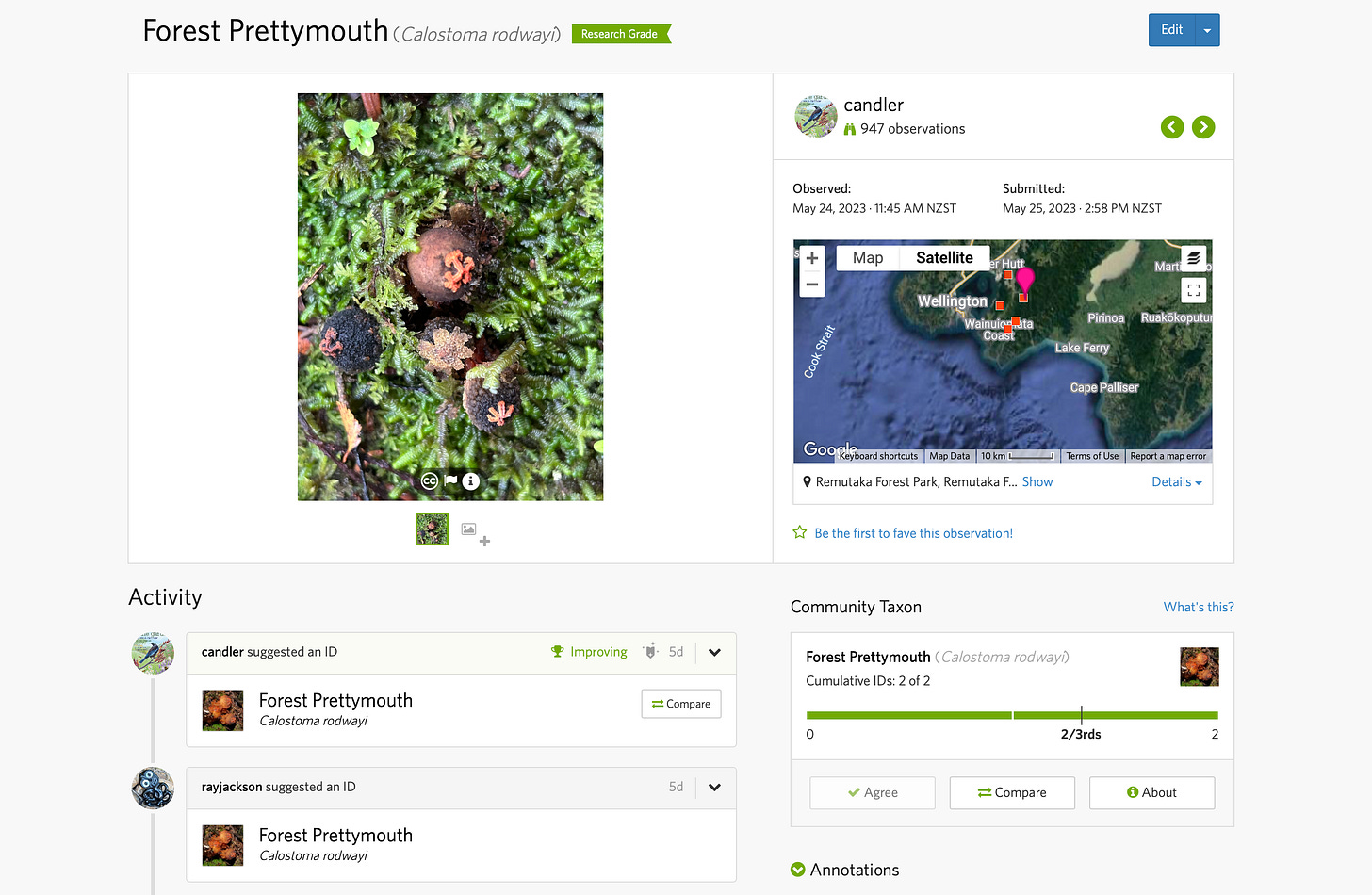The height and width of the screenshot is (895, 1372).
Task: Expand candler's ID options chevron
Action: (x=715, y=652)
